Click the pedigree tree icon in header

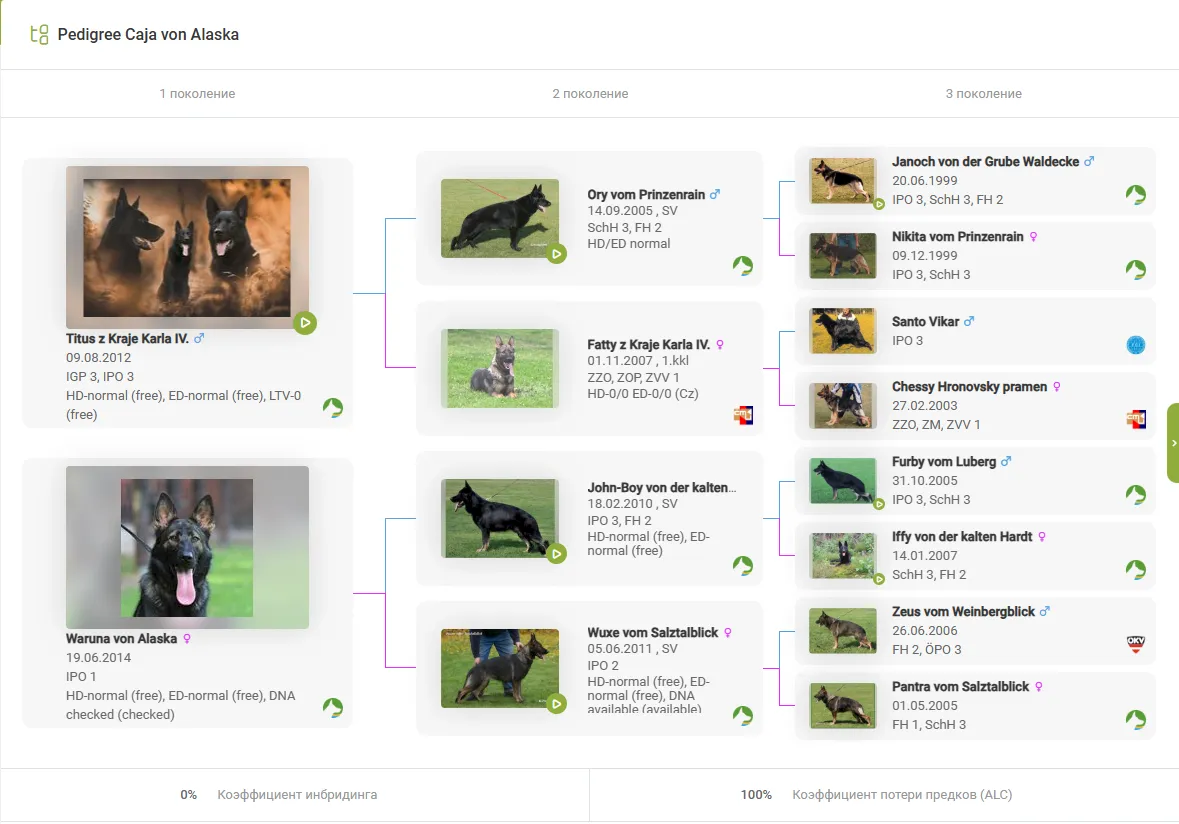point(39,35)
